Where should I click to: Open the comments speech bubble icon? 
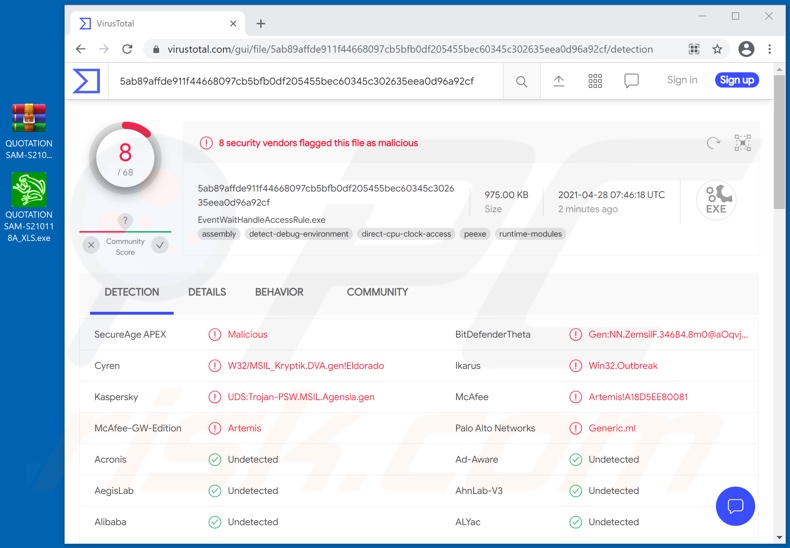tap(631, 81)
